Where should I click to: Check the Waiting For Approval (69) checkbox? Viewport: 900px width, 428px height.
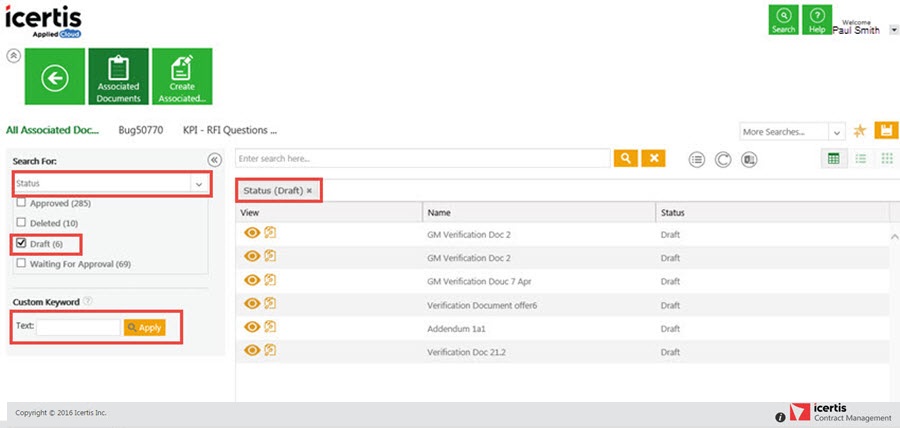[21, 264]
